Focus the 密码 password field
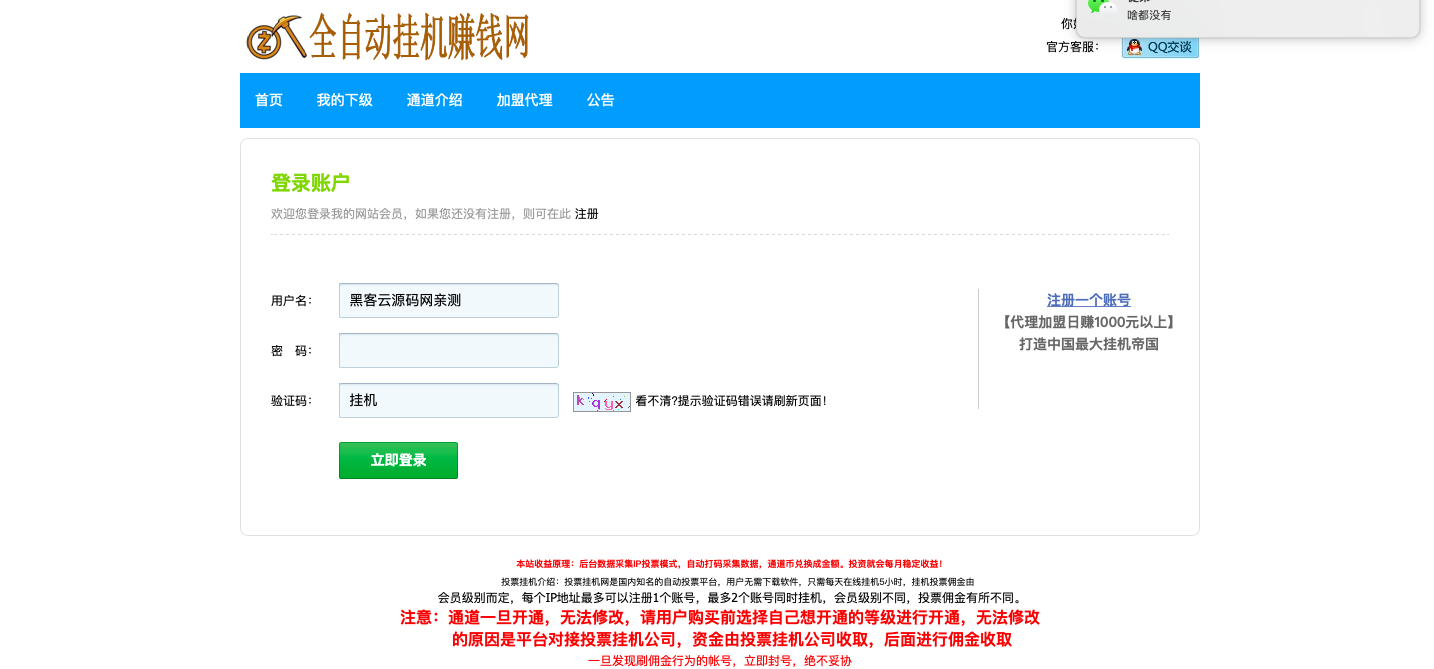This screenshot has width=1434, height=669. [448, 350]
